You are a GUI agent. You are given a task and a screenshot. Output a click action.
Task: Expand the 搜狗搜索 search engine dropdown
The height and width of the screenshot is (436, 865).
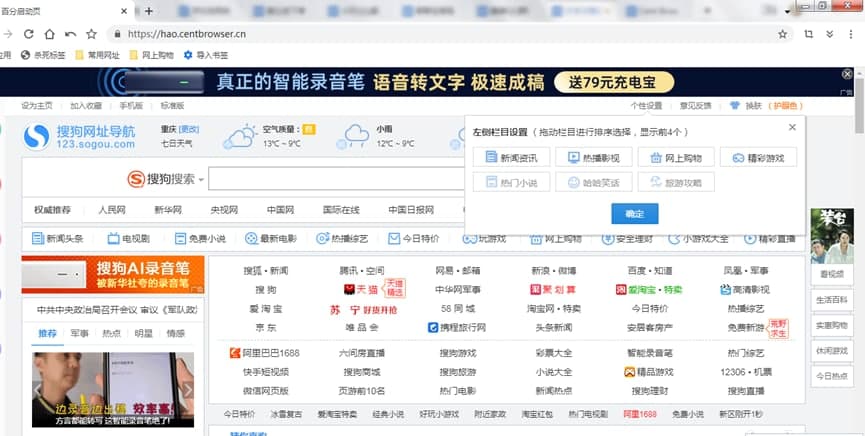click(201, 180)
